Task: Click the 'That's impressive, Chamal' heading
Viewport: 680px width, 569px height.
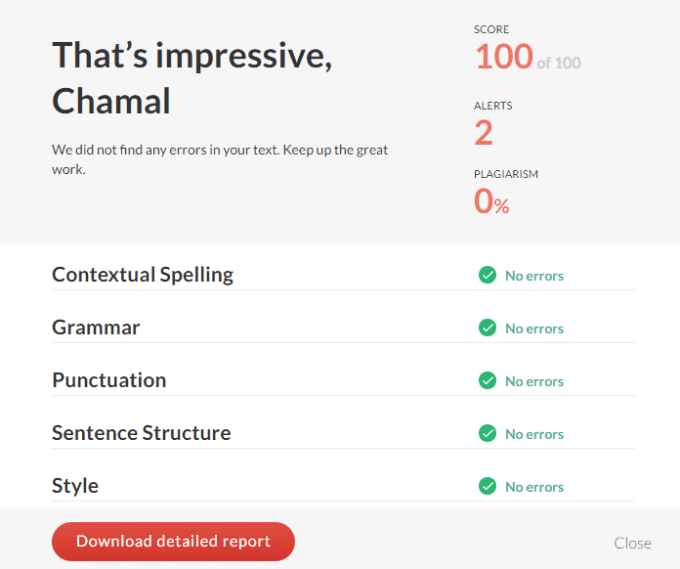Action: (192, 77)
